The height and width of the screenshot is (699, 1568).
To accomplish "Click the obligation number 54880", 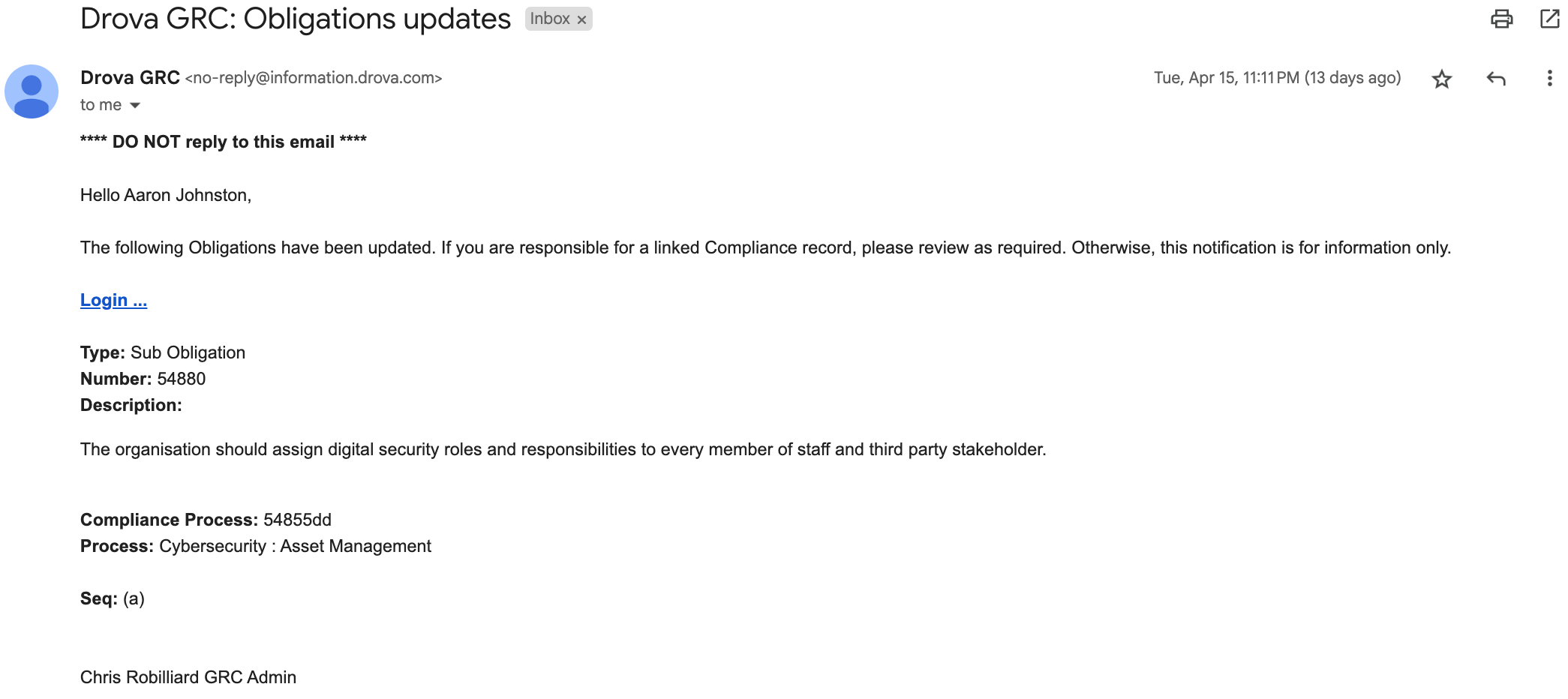I will [182, 379].
